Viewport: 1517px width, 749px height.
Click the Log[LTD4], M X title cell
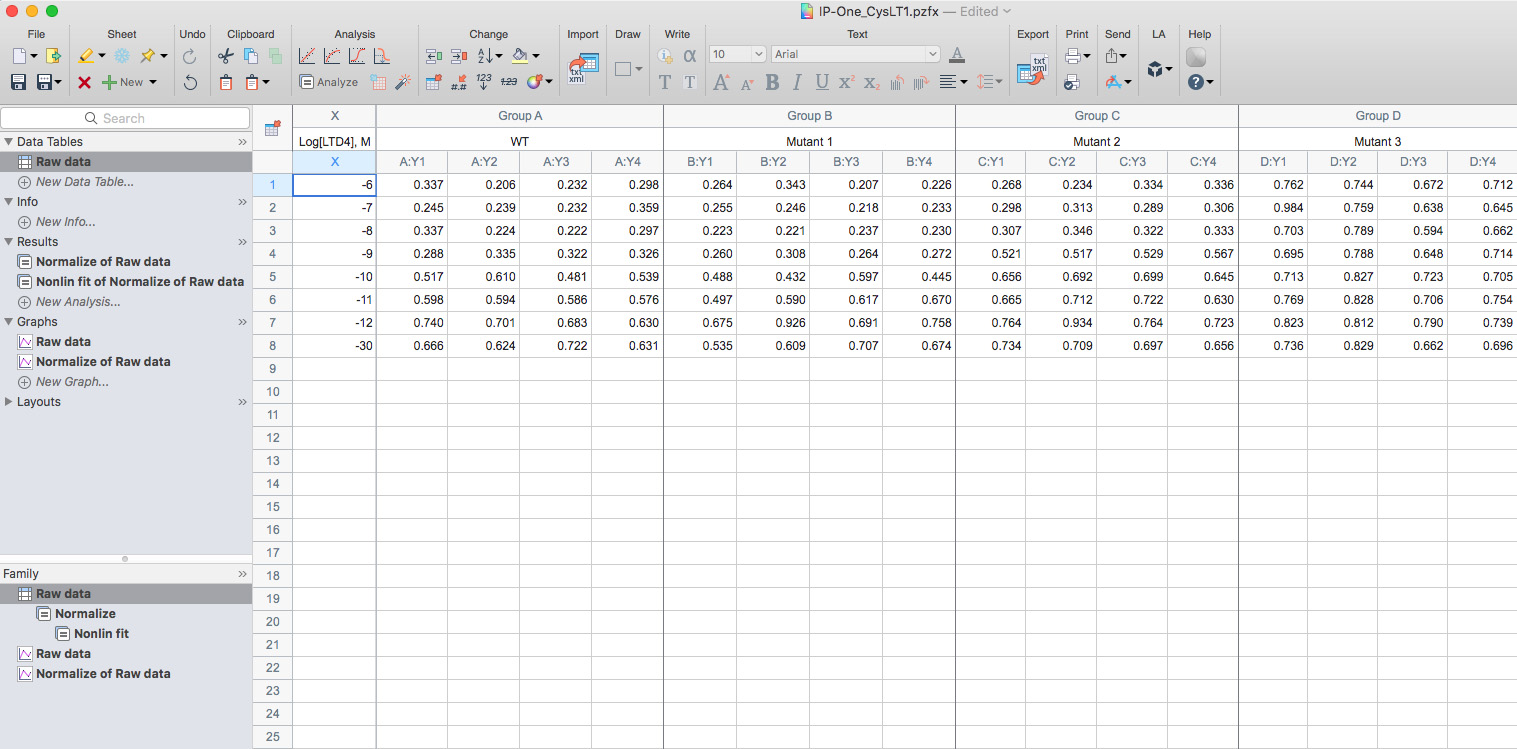pos(334,141)
